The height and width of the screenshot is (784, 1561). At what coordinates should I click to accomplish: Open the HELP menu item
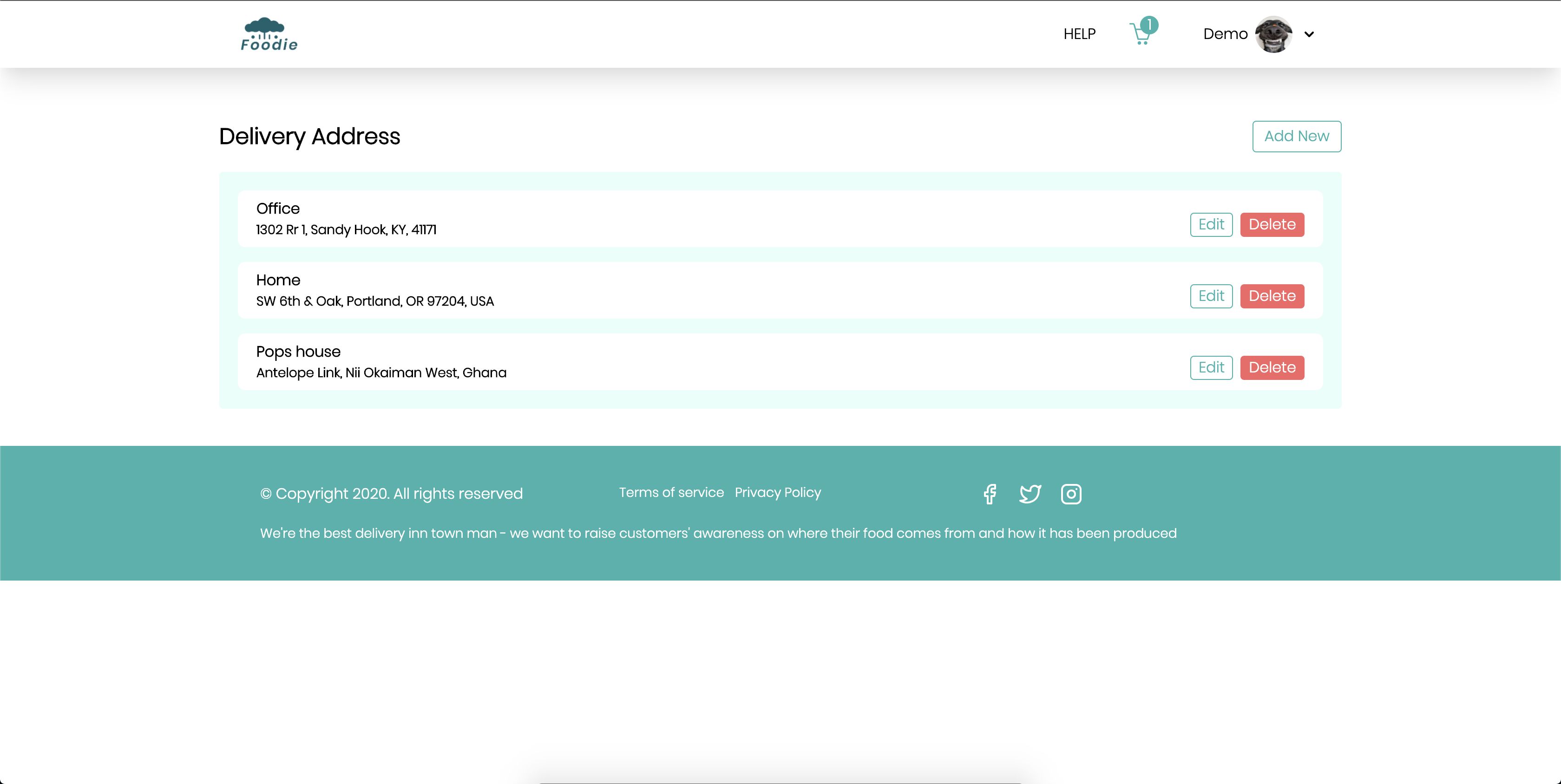[x=1079, y=34]
